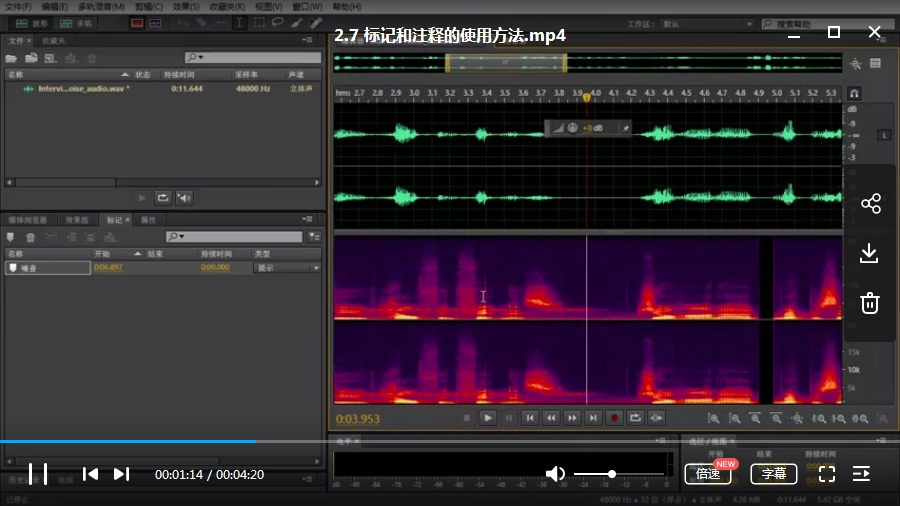This screenshot has height=506, width=900.
Task: Open the 倍速 playback speed button
Action: (708, 474)
